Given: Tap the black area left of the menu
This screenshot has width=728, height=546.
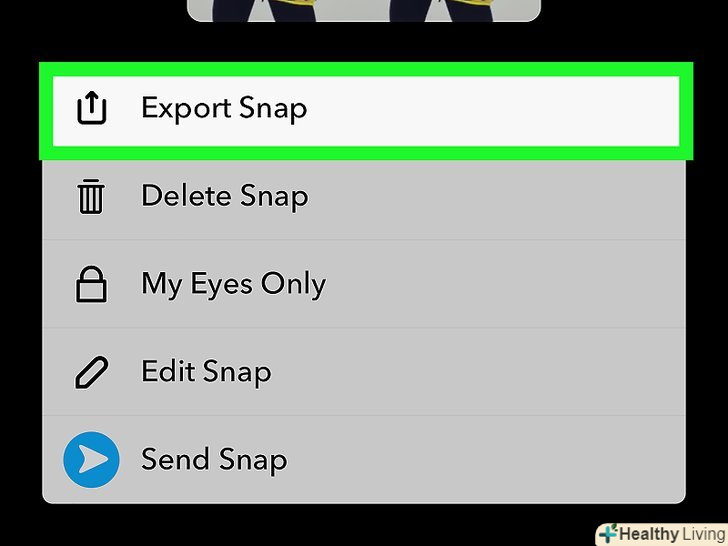Looking at the screenshot, I should pos(20,279).
